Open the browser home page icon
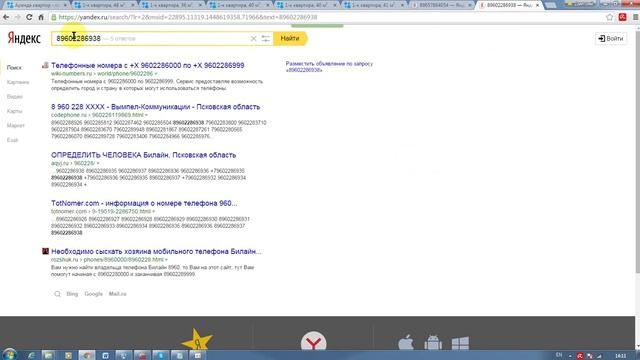The image size is (640, 360). pos(41,17)
